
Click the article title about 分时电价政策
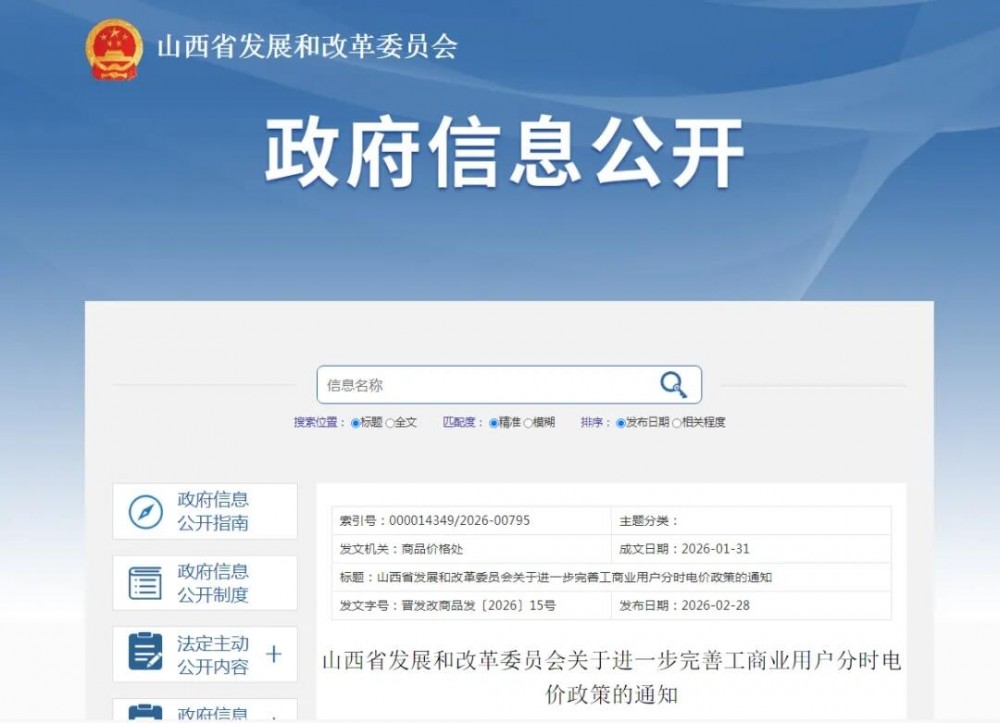(611, 676)
